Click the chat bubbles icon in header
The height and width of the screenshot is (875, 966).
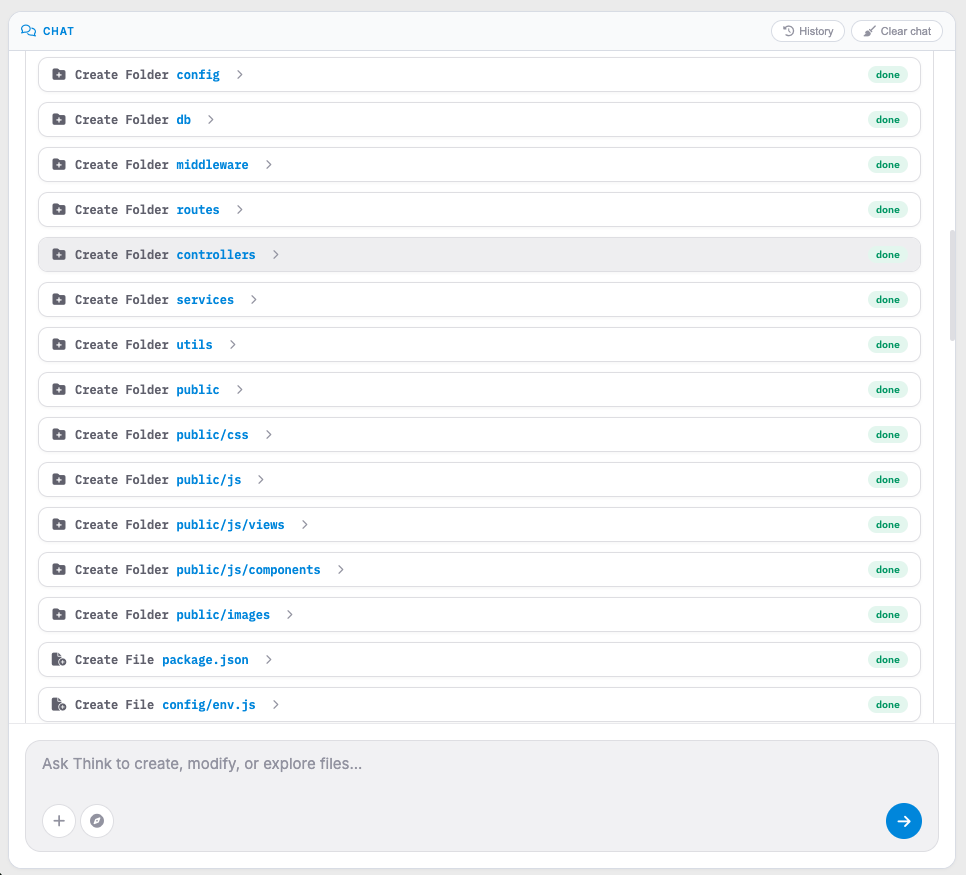pos(28,31)
